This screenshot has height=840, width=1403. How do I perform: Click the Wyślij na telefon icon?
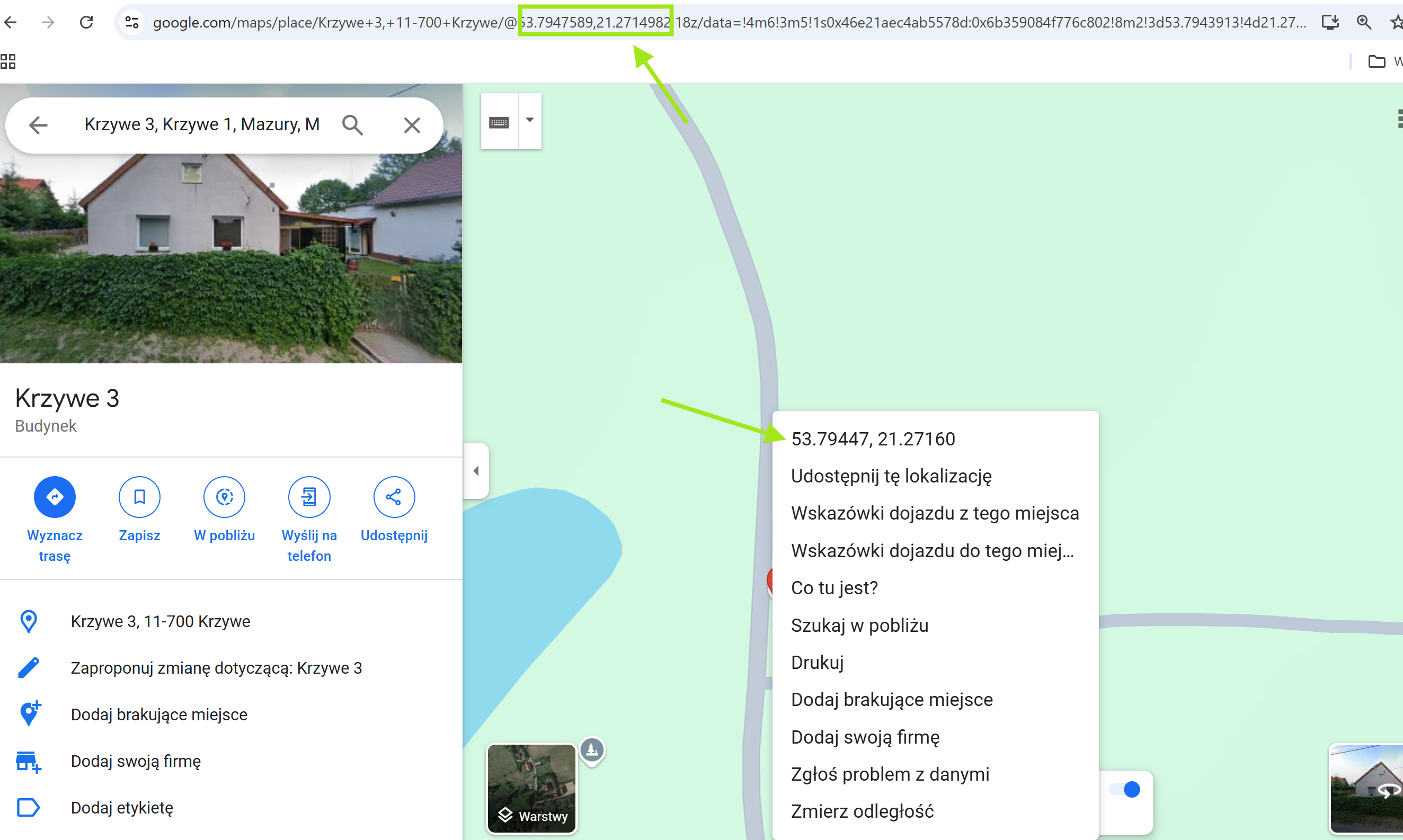(309, 497)
